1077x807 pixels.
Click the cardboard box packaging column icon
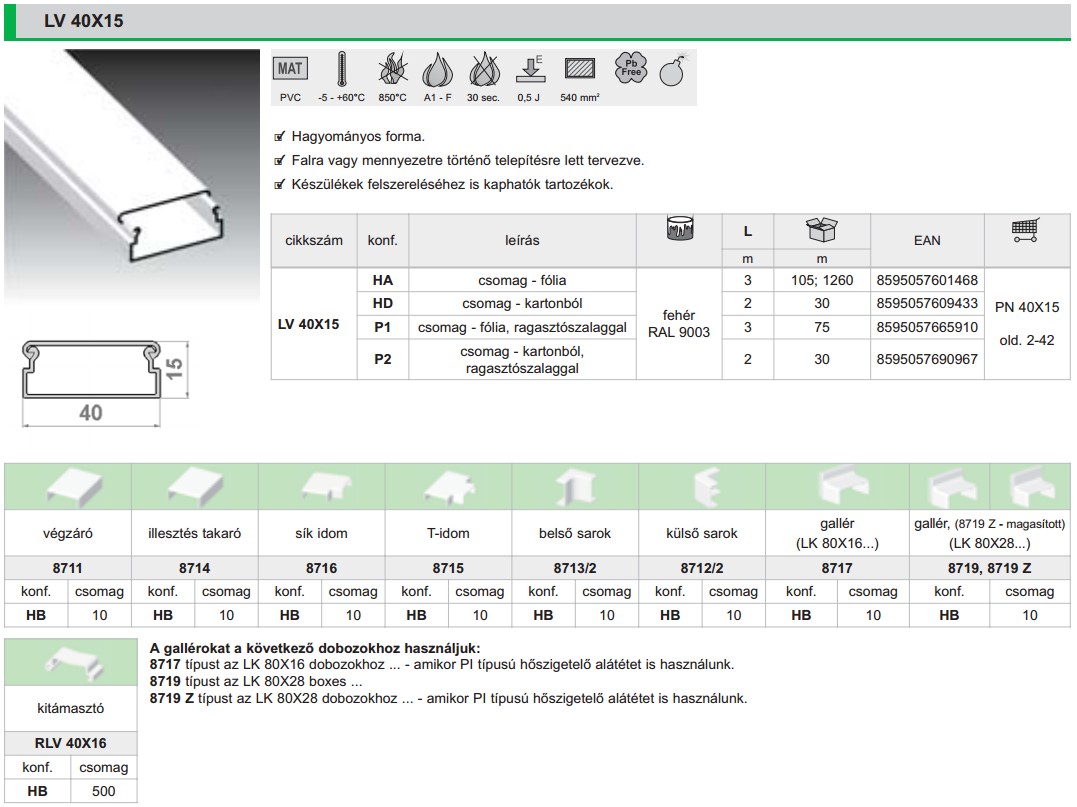821,231
